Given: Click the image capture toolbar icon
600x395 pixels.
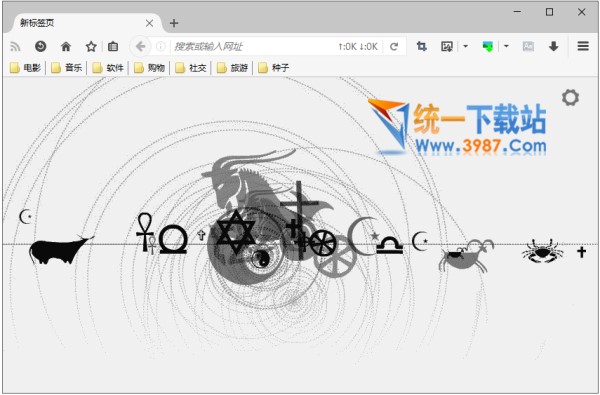Looking at the screenshot, I should 447,47.
